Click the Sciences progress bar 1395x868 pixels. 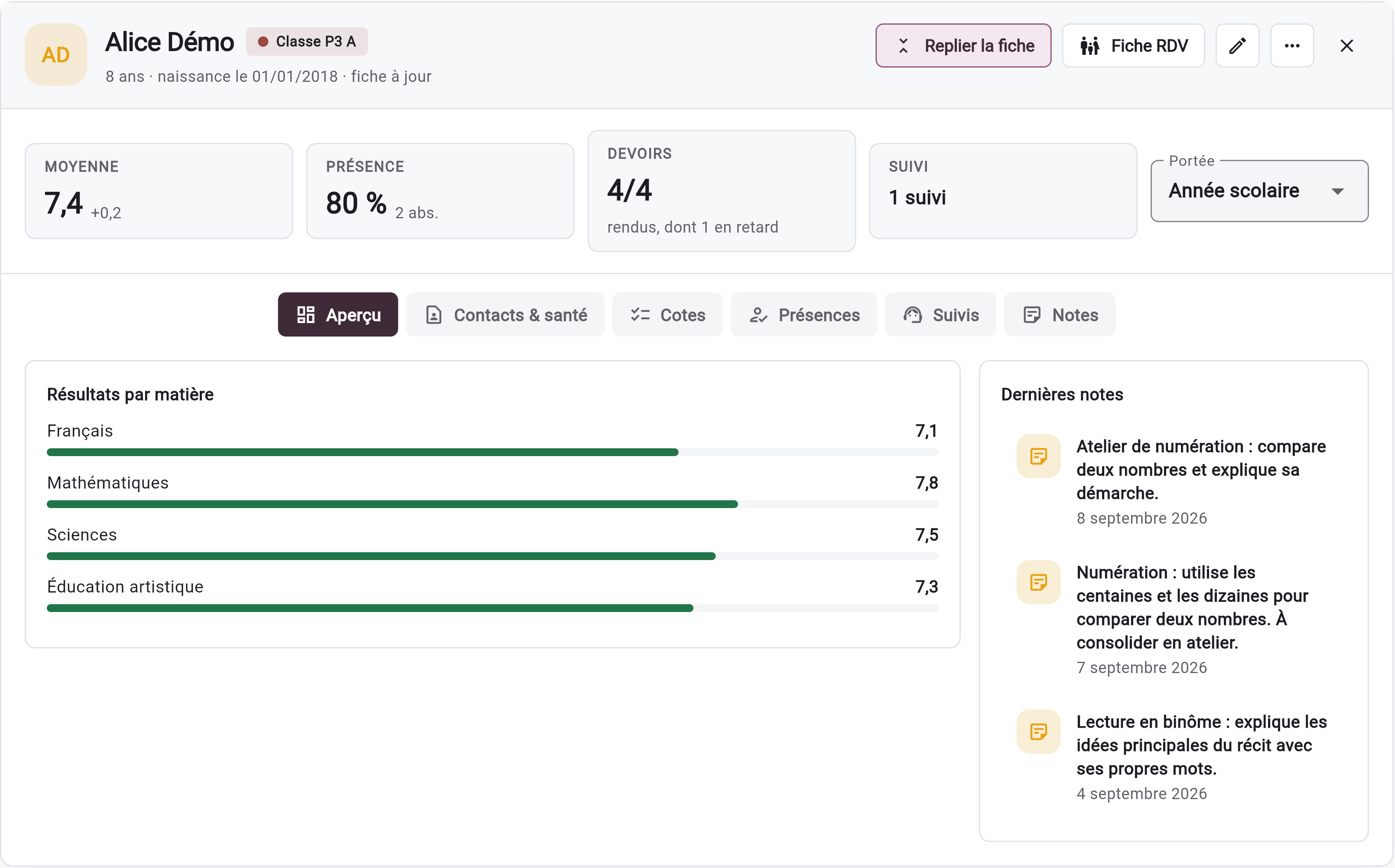click(492, 556)
